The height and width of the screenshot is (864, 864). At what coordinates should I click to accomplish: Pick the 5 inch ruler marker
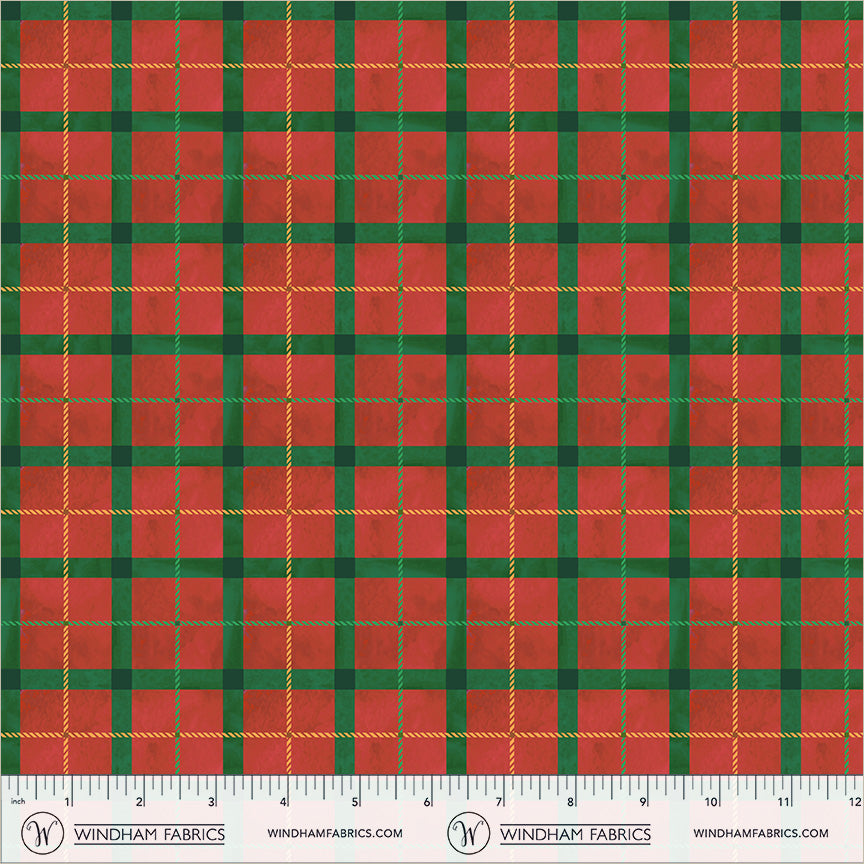point(355,802)
